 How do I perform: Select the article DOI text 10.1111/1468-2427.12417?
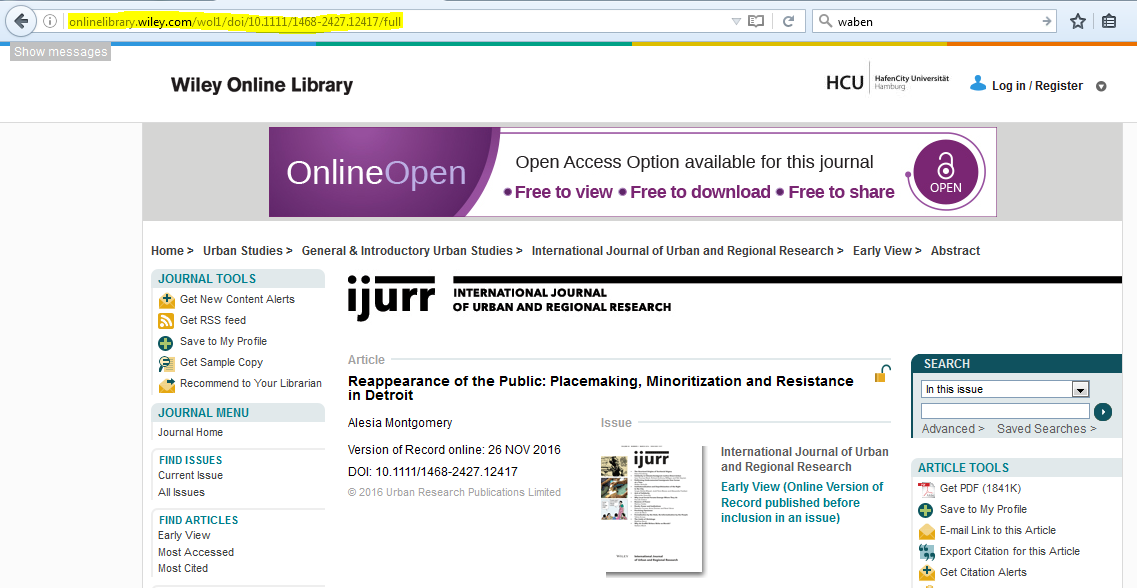click(447, 472)
